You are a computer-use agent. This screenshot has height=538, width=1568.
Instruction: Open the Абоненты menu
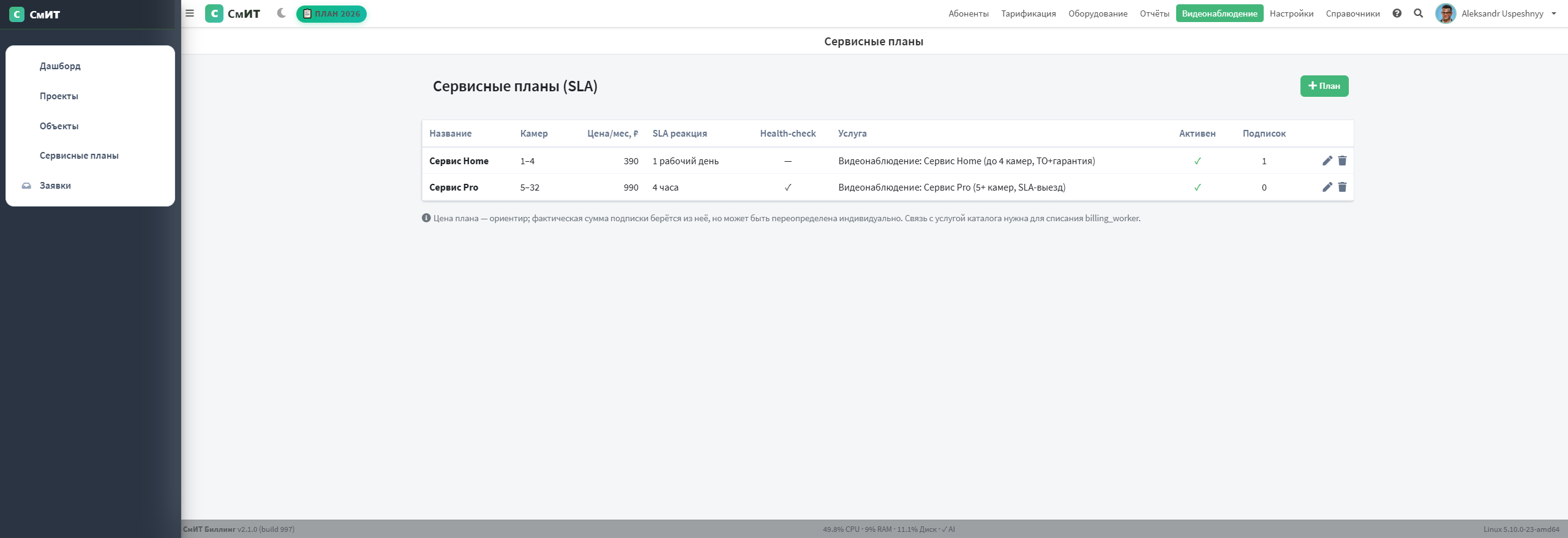[969, 13]
